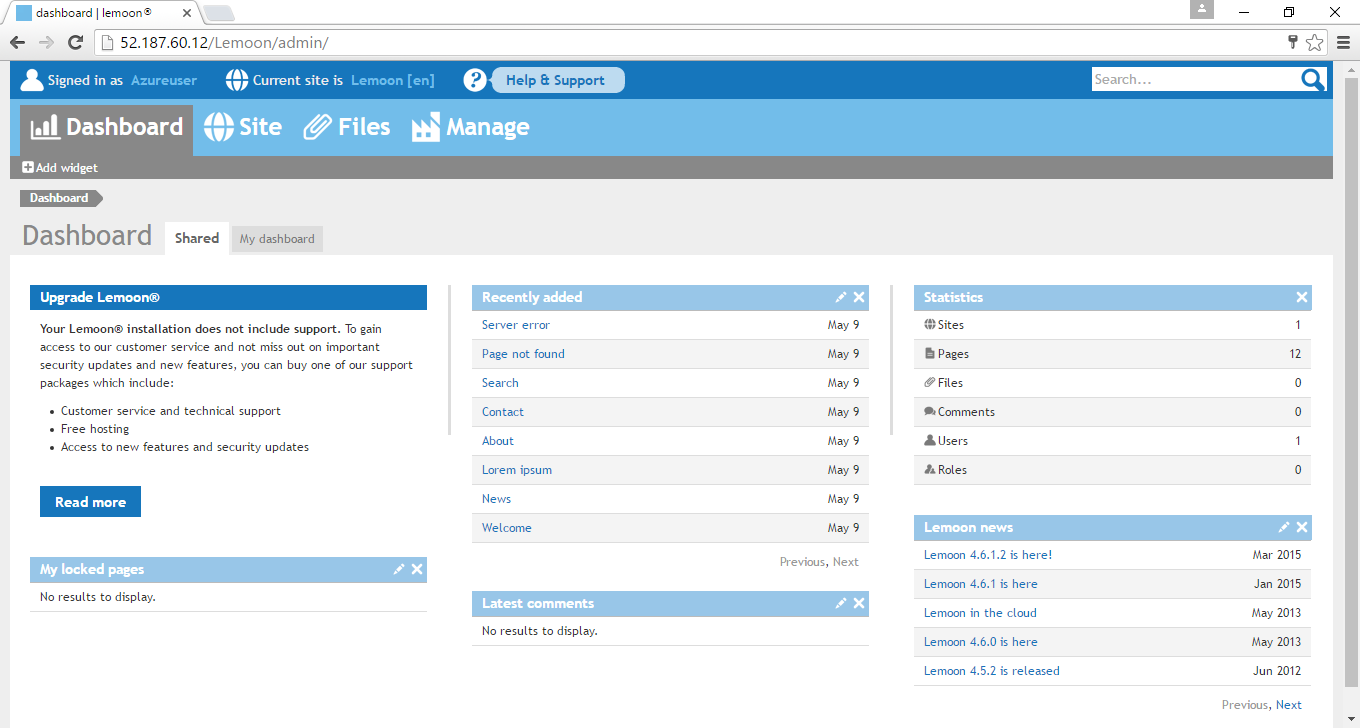Switch to My dashboard tab

click(x=277, y=239)
